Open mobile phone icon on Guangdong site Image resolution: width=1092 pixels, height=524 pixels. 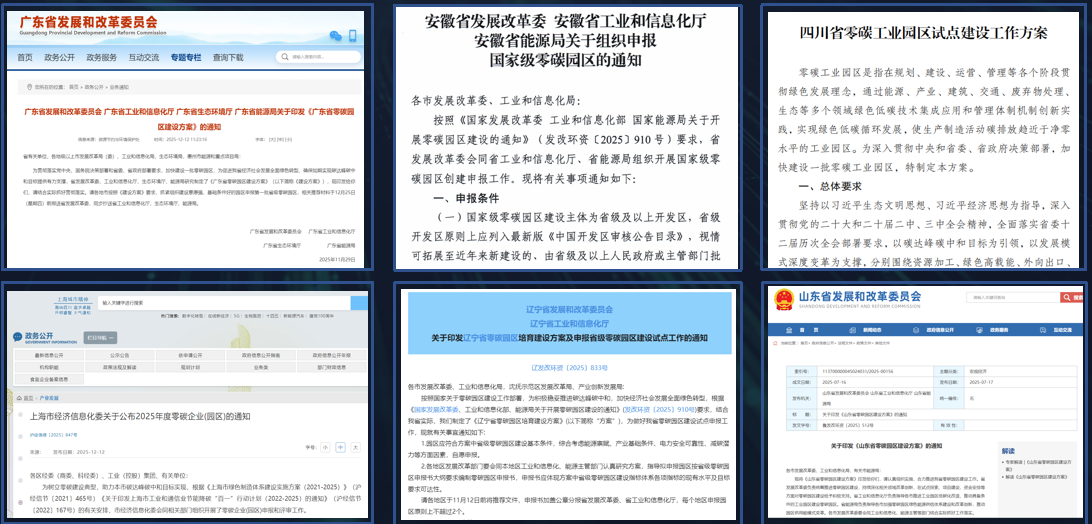pyautogui.click(x=352, y=36)
